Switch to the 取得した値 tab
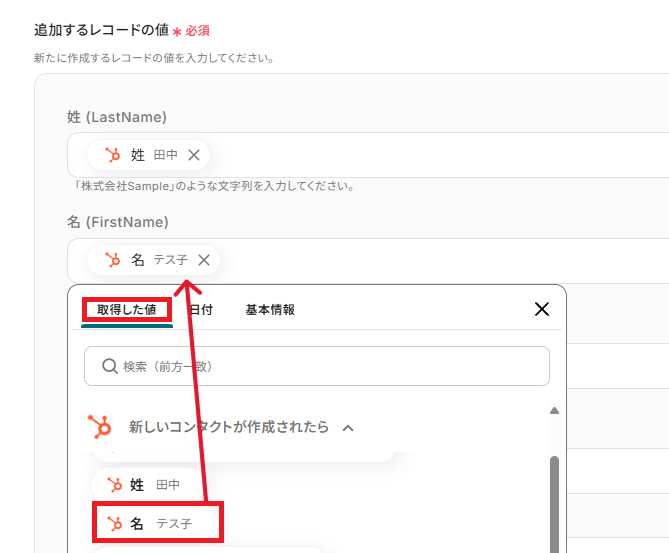This screenshot has width=669, height=553. [127, 309]
